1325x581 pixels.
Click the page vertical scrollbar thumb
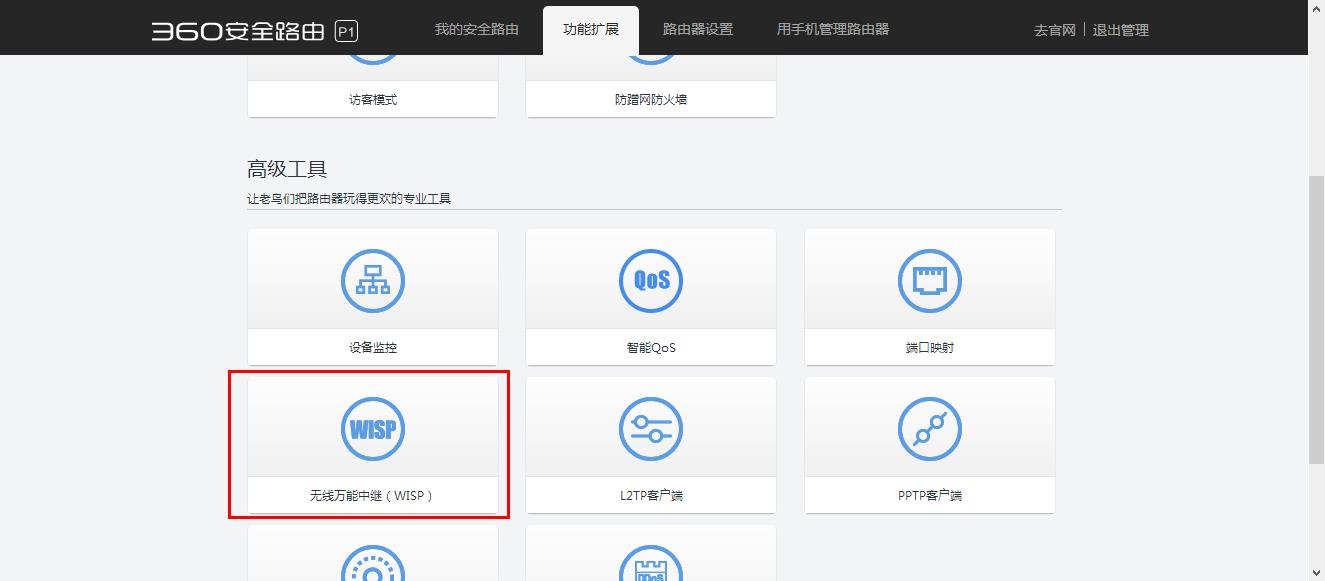(x=1316, y=320)
